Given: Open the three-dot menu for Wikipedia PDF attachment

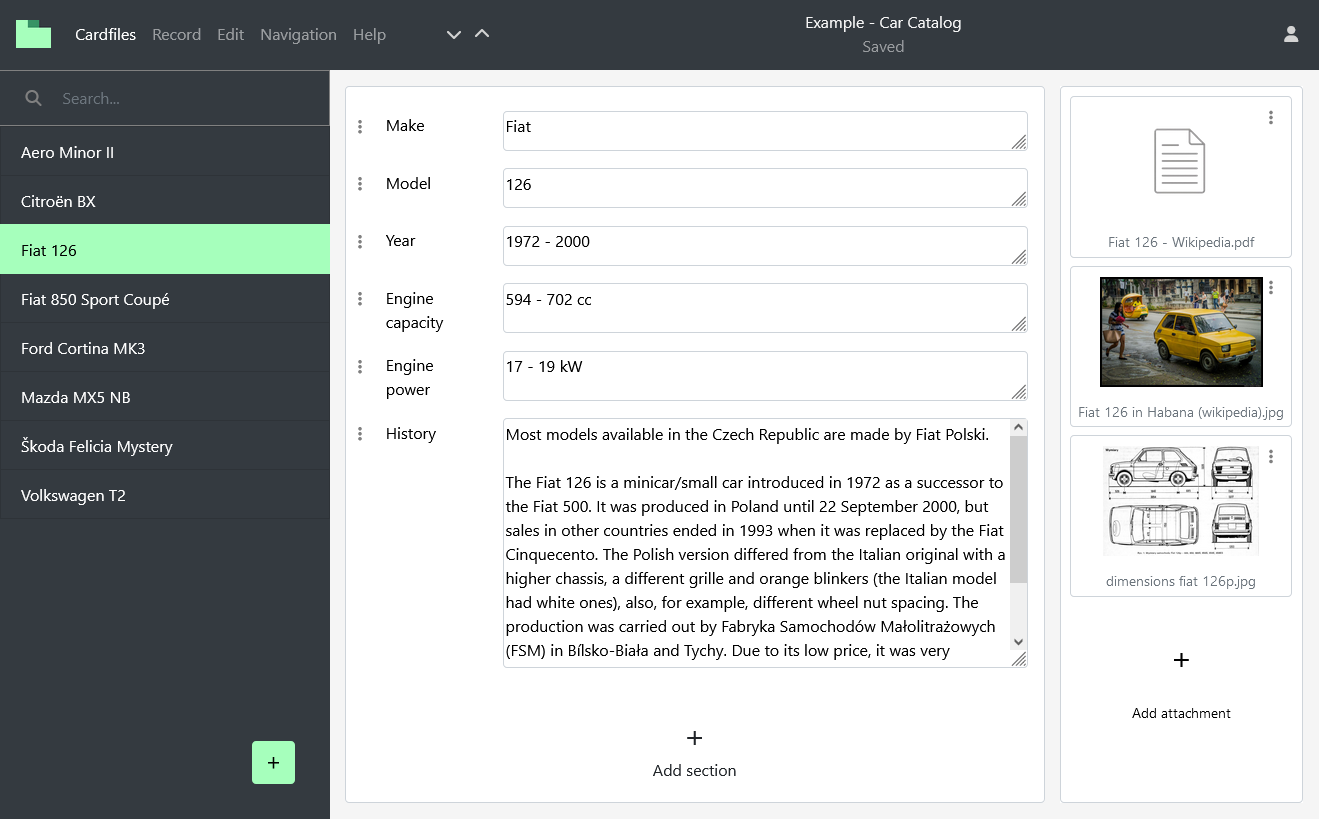Looking at the screenshot, I should pos(1270,118).
